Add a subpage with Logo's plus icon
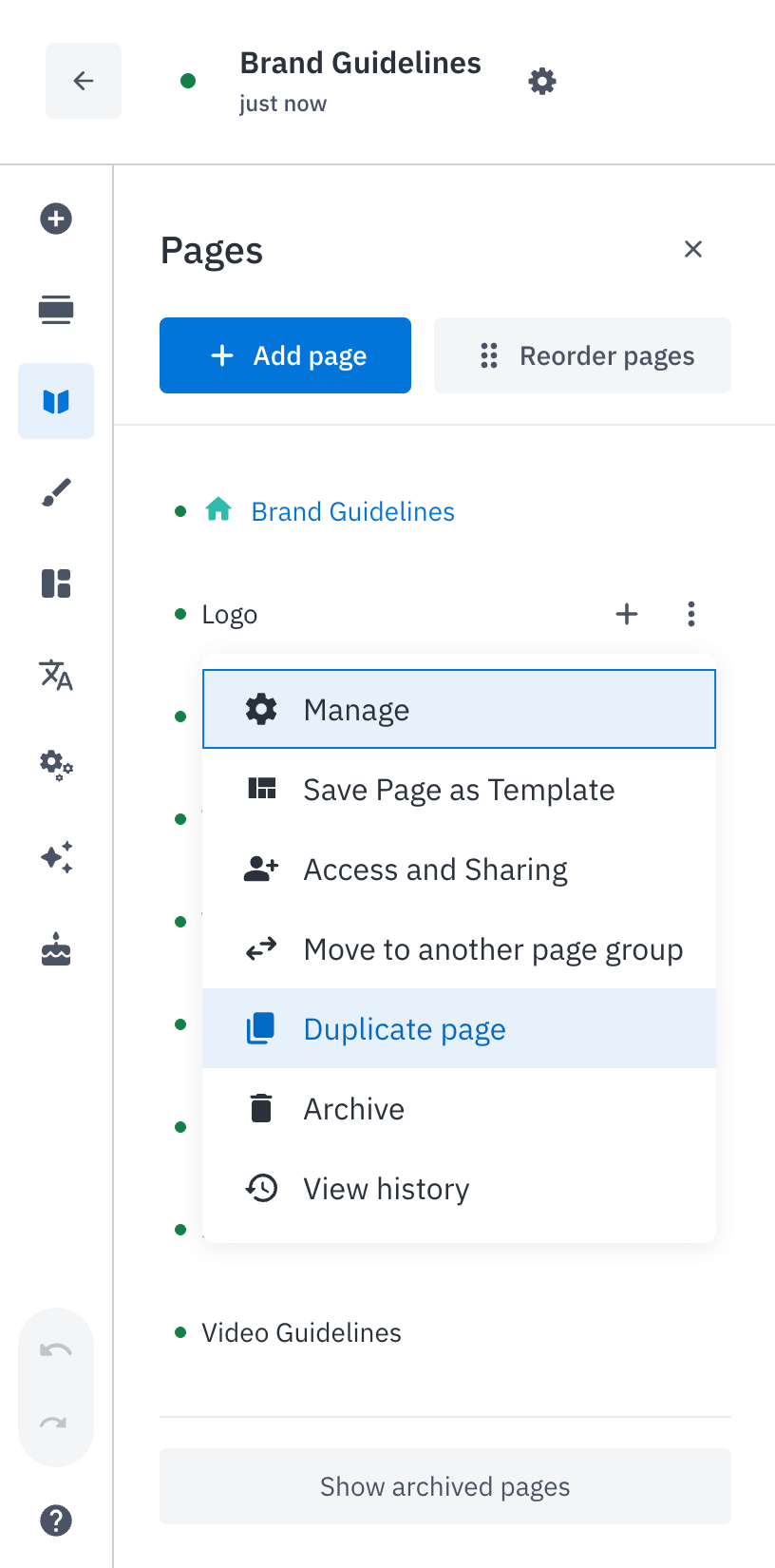The image size is (775, 1568). coord(627,614)
